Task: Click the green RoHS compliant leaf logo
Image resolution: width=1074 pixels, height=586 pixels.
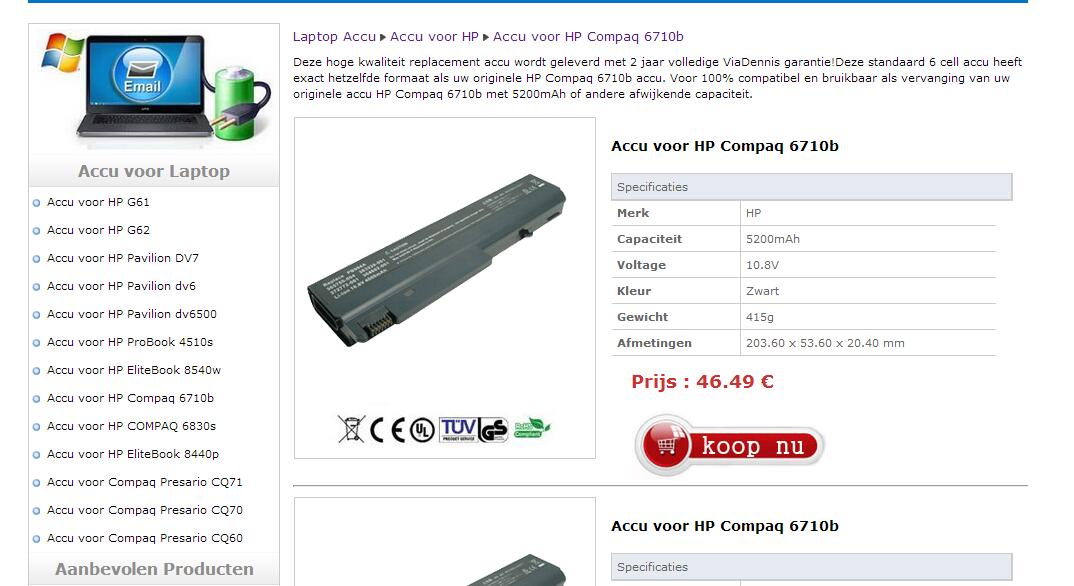Action: [x=532, y=428]
